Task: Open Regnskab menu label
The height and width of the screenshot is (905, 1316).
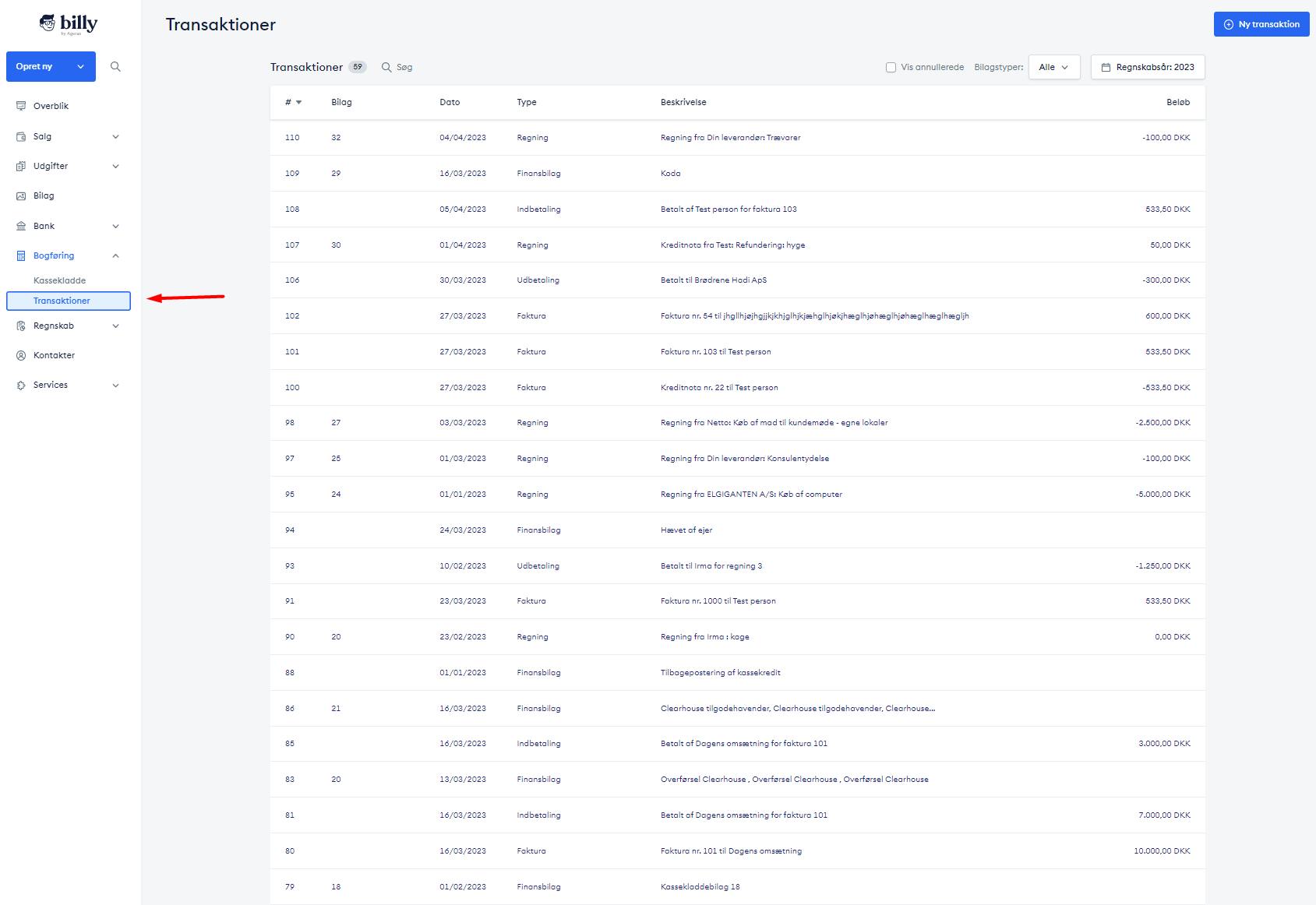Action: click(x=54, y=326)
